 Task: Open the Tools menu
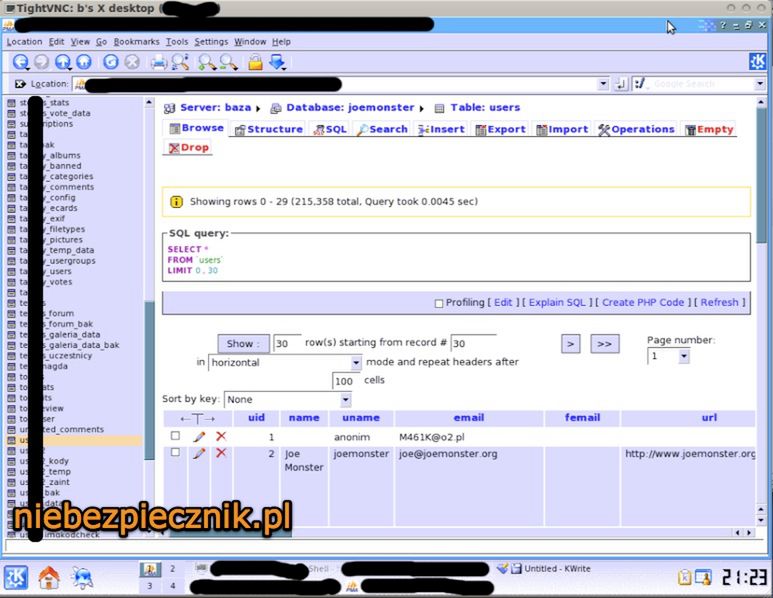click(177, 42)
